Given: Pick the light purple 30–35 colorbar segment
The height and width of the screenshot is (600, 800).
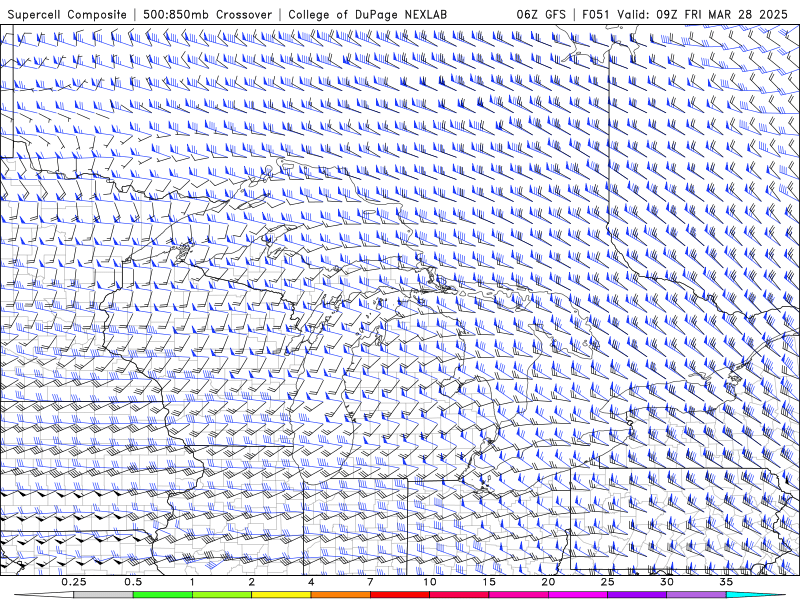Looking at the screenshot, I should pos(696,595).
